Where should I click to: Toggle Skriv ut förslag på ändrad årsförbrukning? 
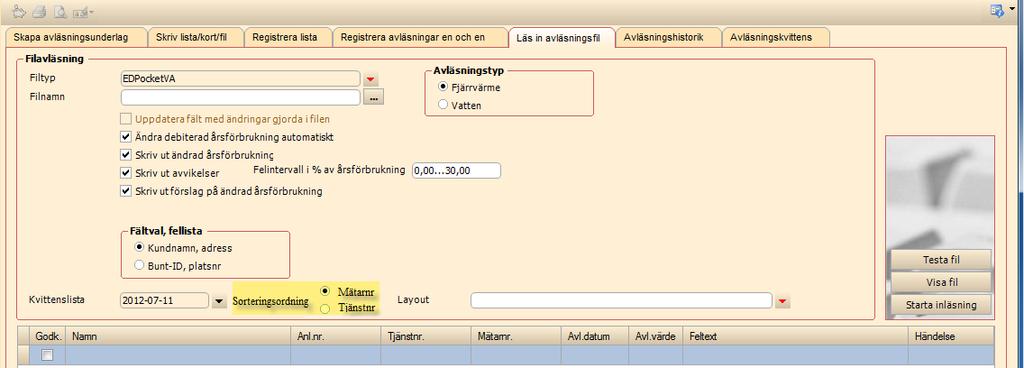(x=126, y=192)
